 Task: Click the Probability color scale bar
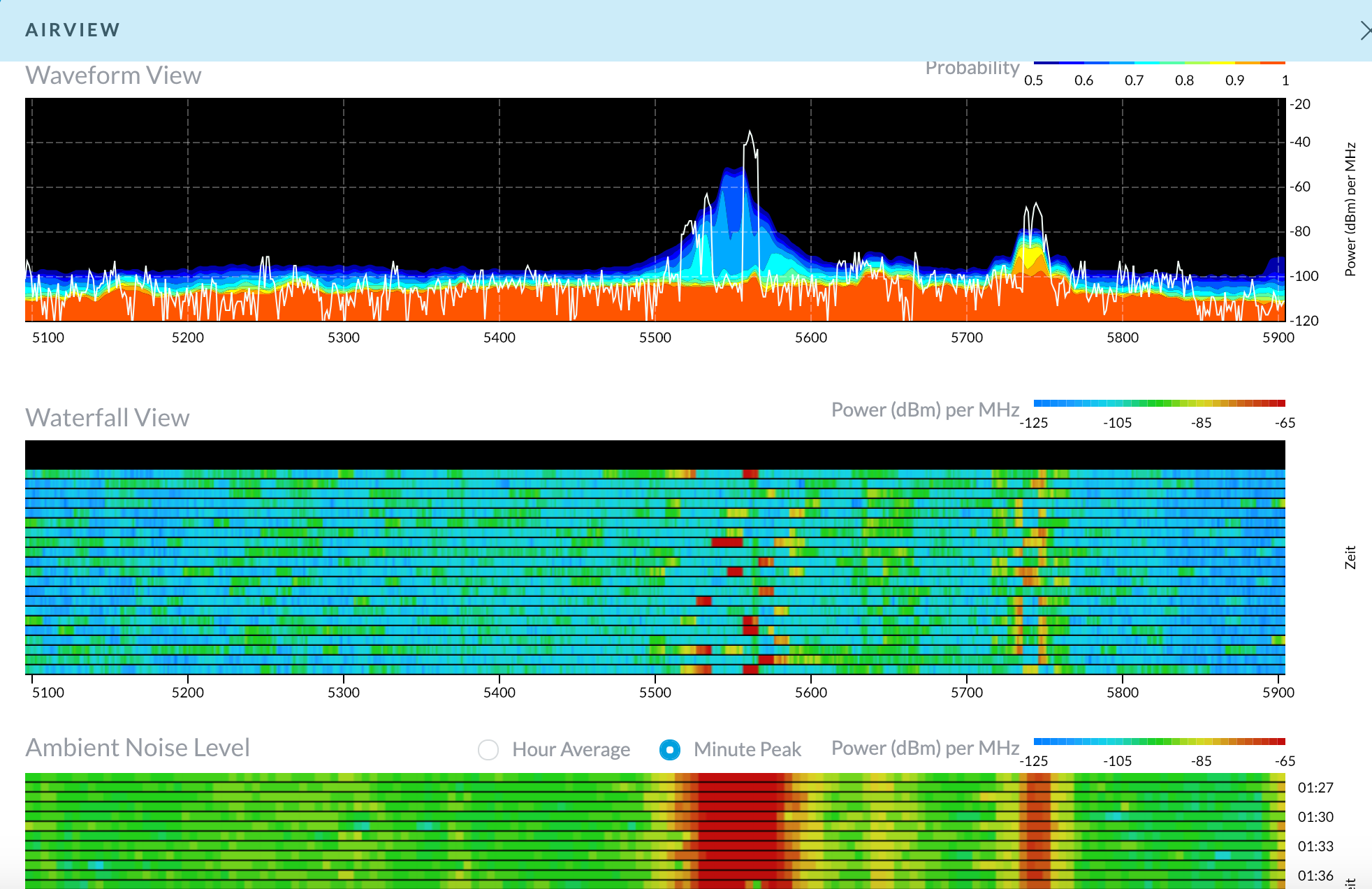pos(1159,63)
